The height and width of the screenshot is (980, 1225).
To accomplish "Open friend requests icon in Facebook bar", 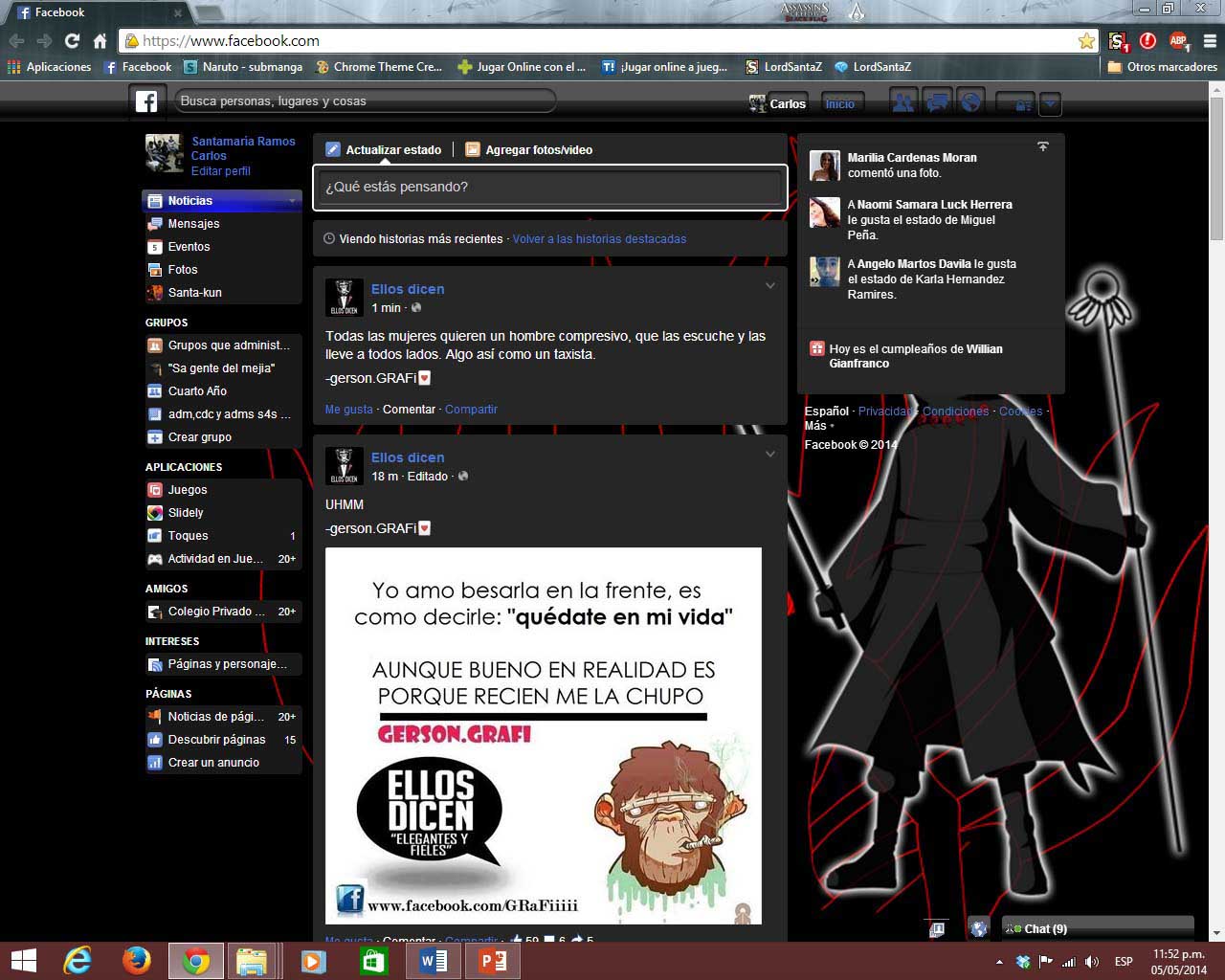I will (902, 102).
